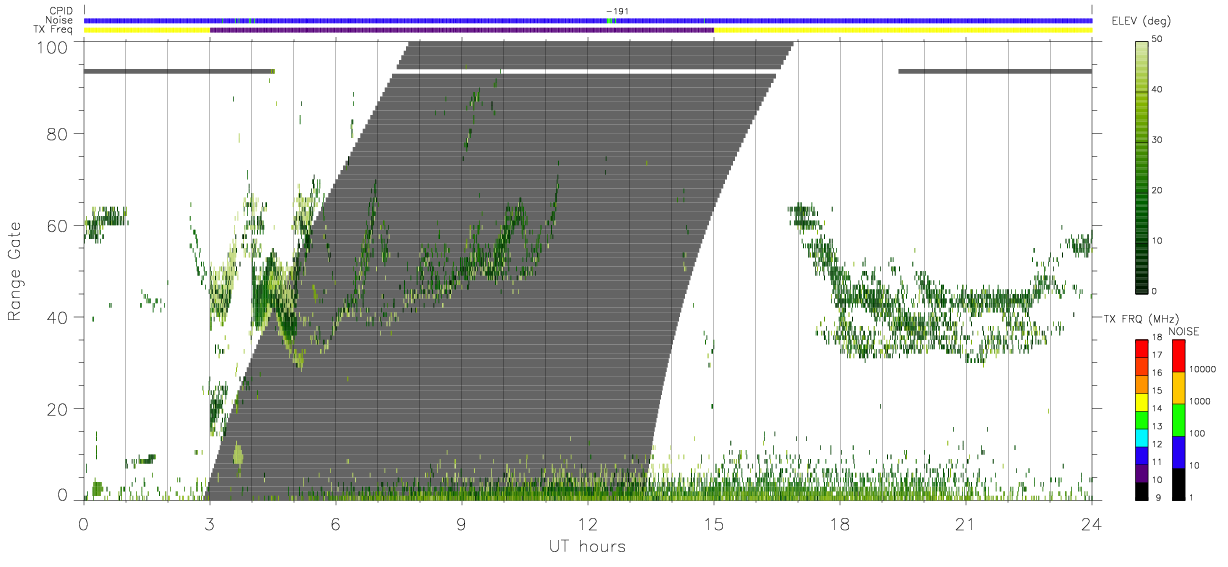Viewport: 1228px width, 567px height.
Task: Select the CPID label at top left
Action: pyautogui.click(x=59, y=11)
